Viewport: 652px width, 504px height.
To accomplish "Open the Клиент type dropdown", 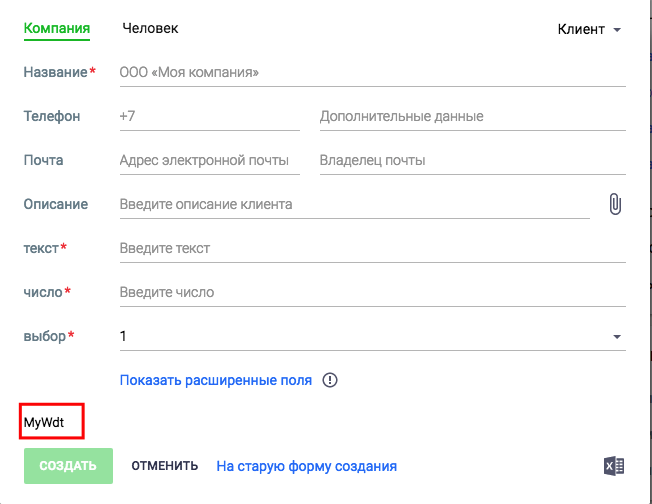I will (x=589, y=30).
